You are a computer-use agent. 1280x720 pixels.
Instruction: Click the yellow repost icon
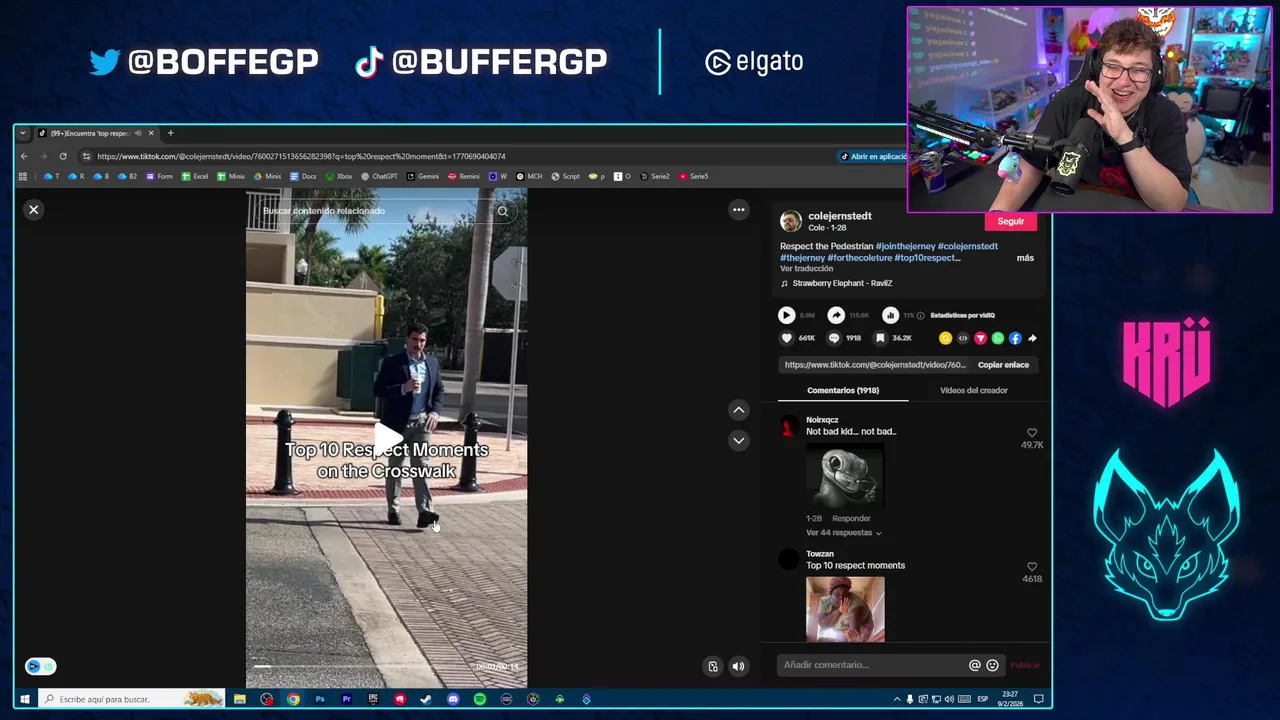945,338
